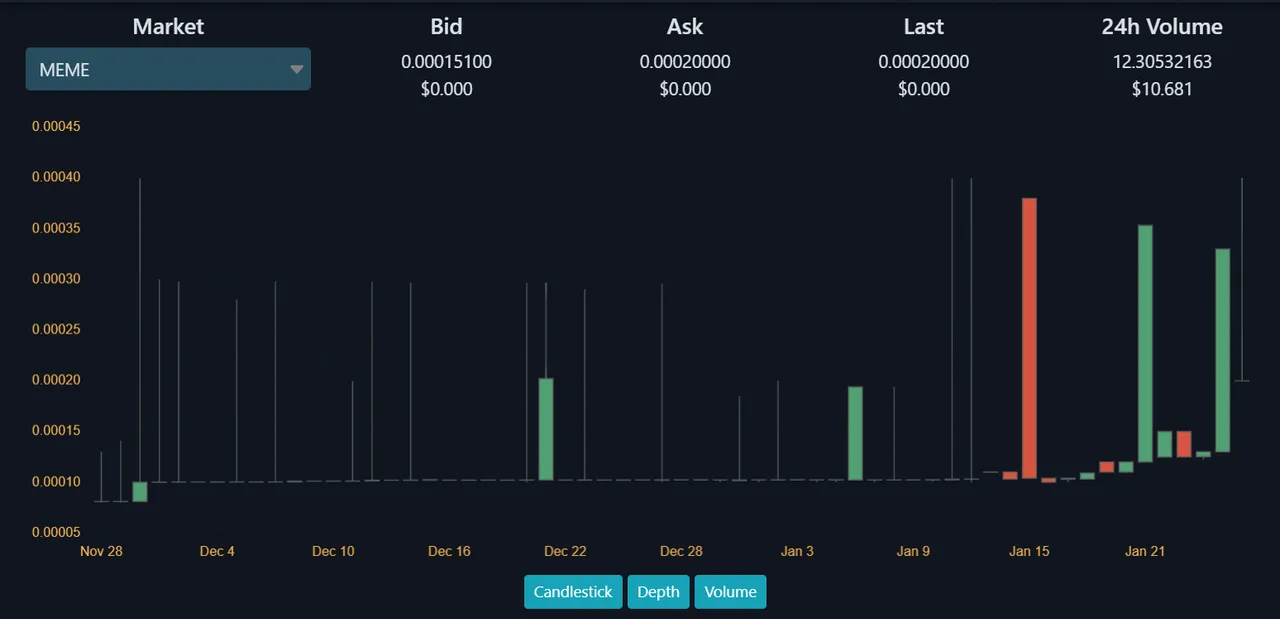Click the Jan 3 date axis label
Image resolution: width=1280 pixels, height=619 pixels.
point(797,551)
